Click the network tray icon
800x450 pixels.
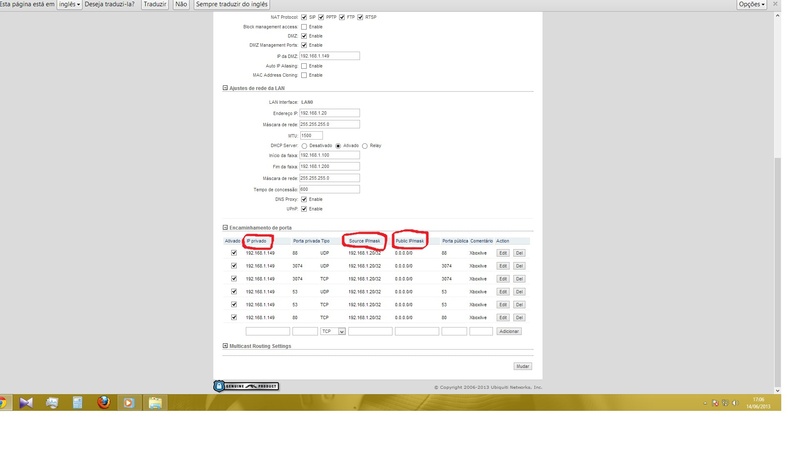[725, 403]
